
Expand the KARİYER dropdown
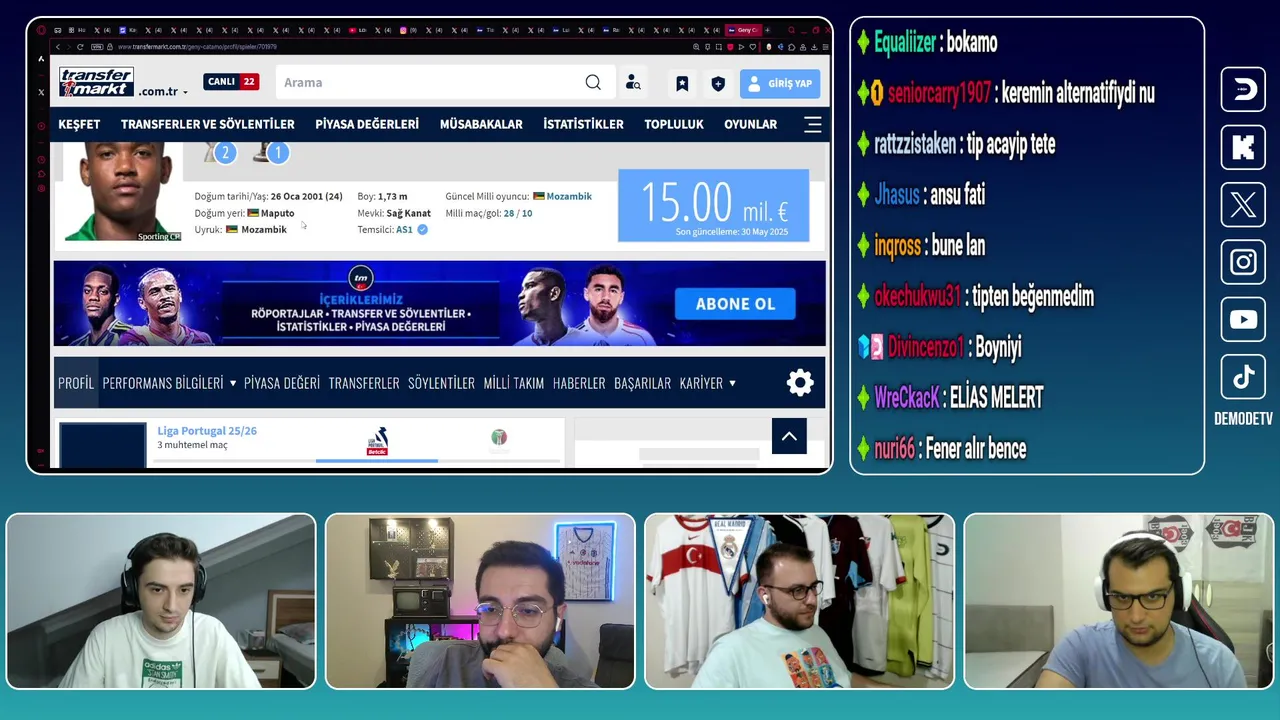707,383
